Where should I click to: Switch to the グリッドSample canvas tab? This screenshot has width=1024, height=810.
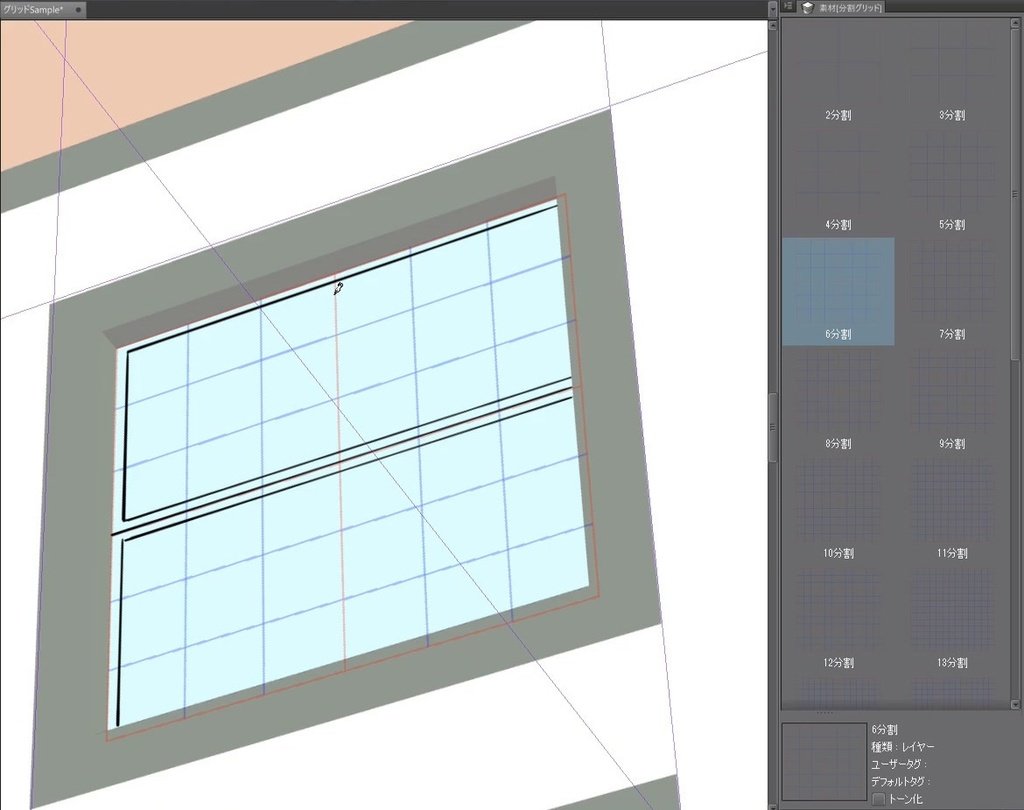pyautogui.click(x=40, y=7)
